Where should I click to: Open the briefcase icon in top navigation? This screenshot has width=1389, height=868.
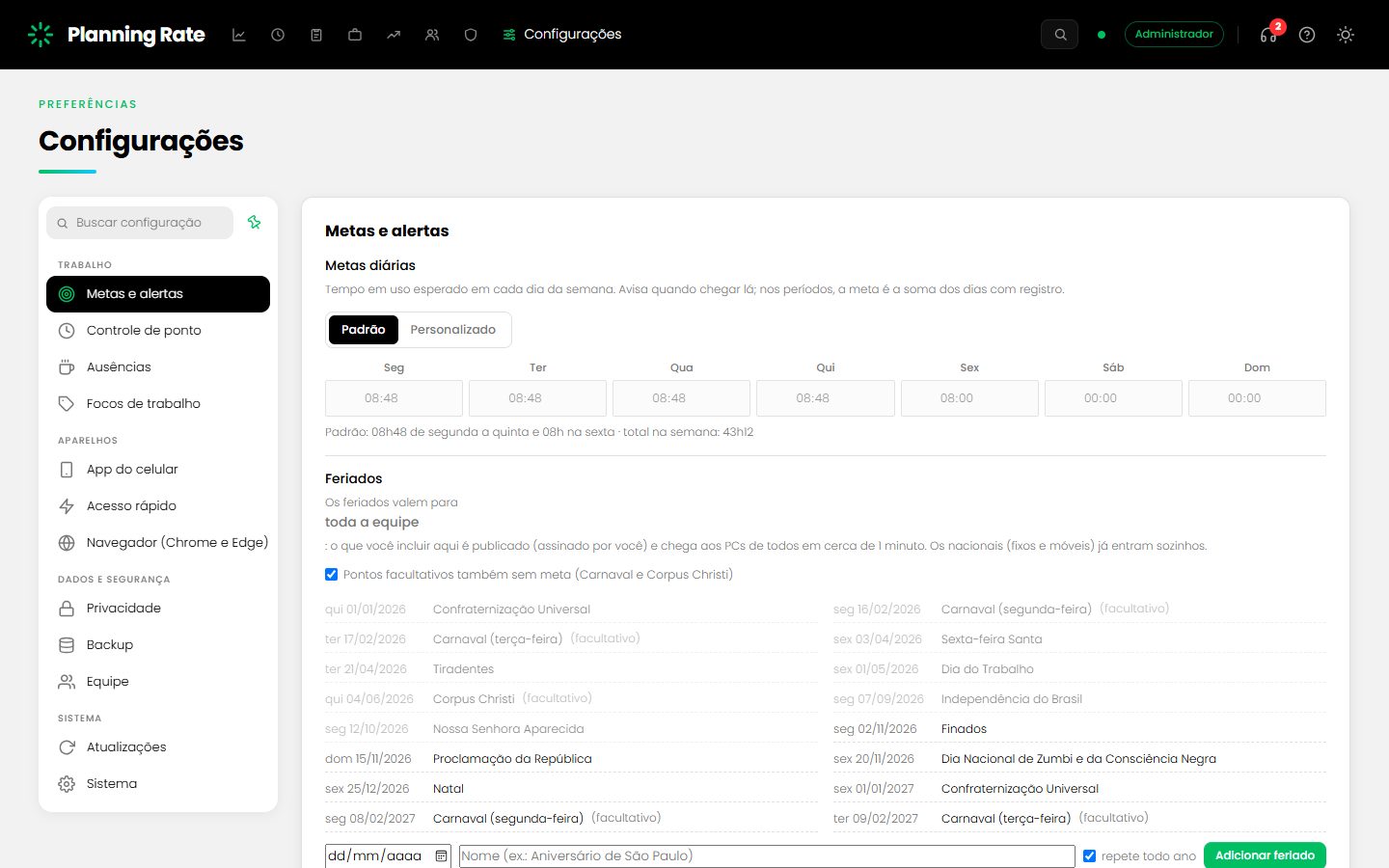[355, 35]
